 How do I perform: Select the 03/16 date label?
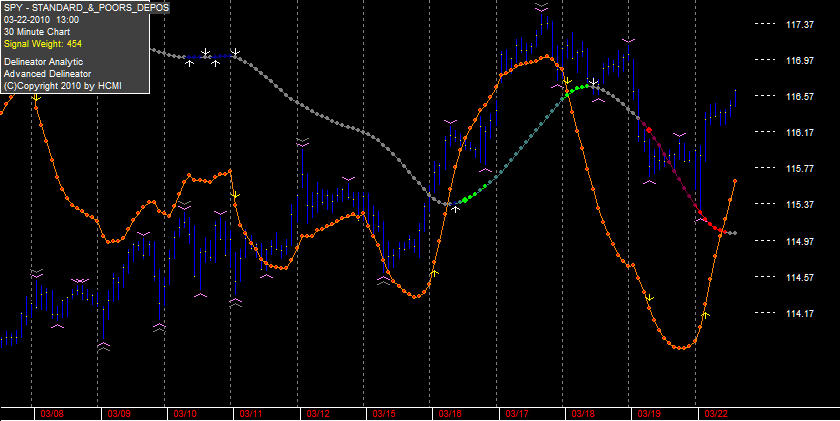pyautogui.click(x=450, y=414)
